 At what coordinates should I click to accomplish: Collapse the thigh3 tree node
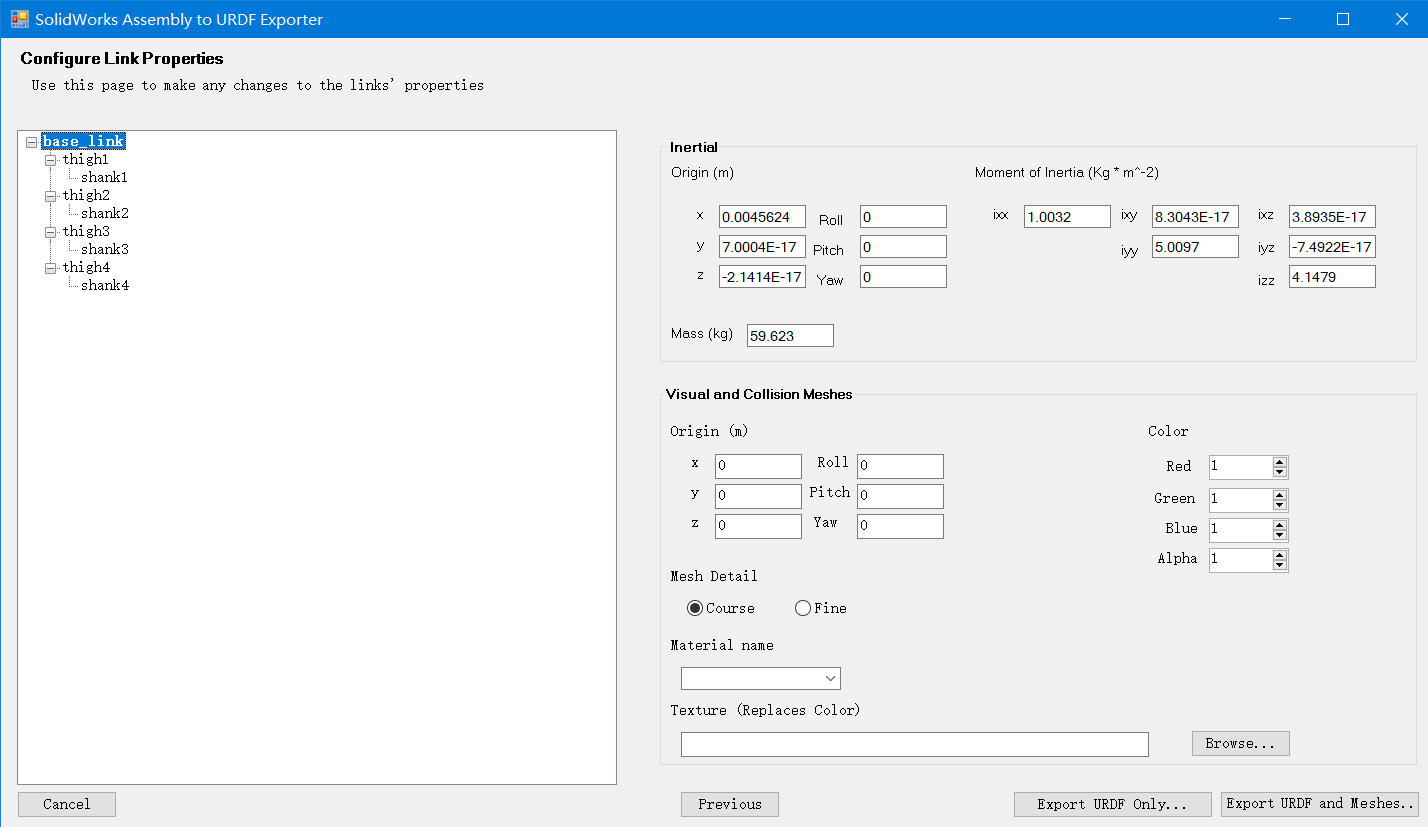click(51, 232)
